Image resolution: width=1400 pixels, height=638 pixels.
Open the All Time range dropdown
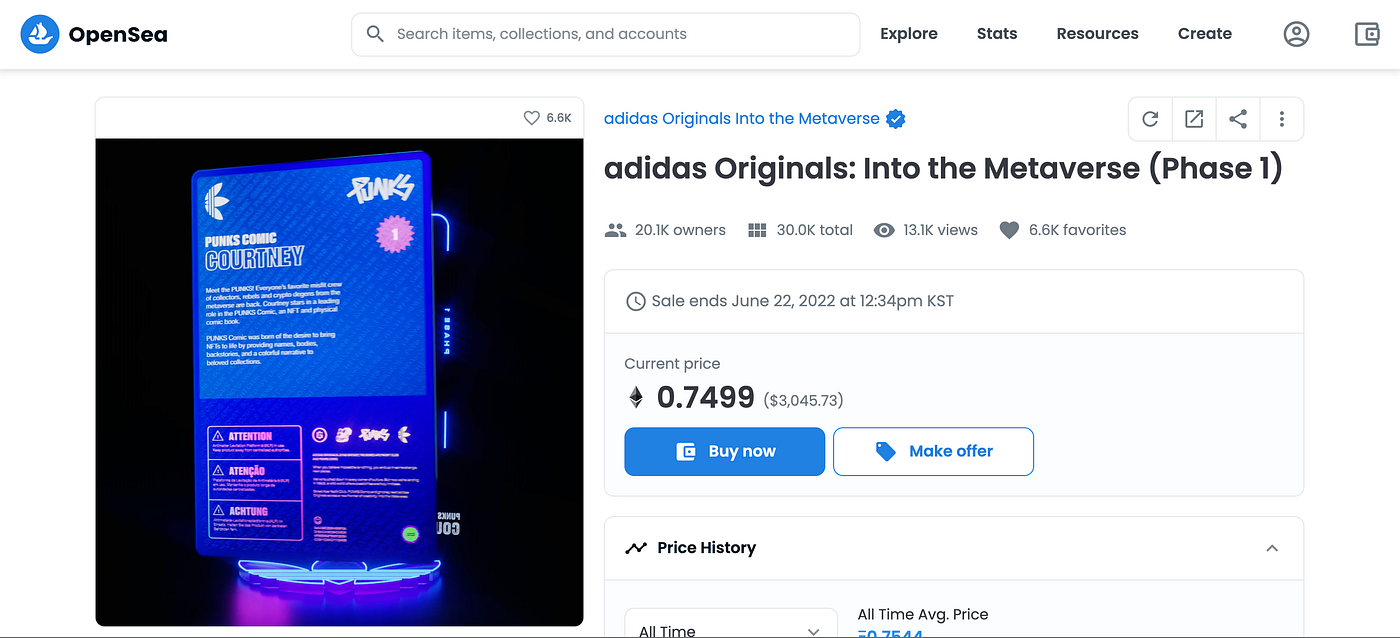[731, 624]
